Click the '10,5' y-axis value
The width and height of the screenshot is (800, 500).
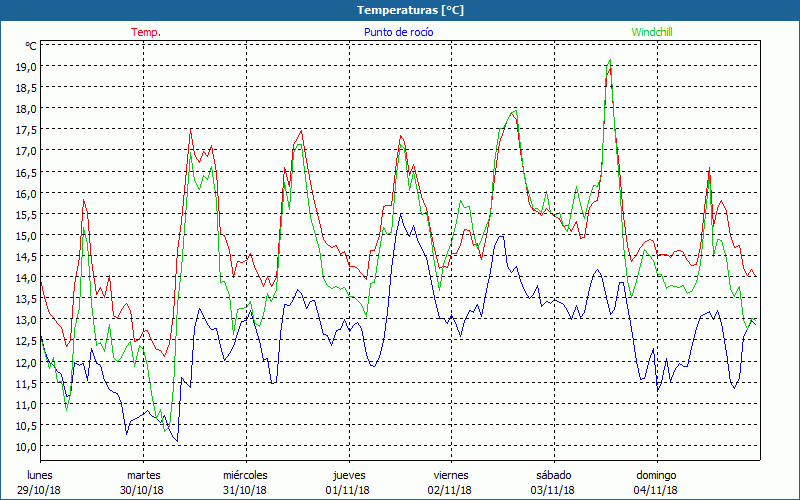click(27, 426)
